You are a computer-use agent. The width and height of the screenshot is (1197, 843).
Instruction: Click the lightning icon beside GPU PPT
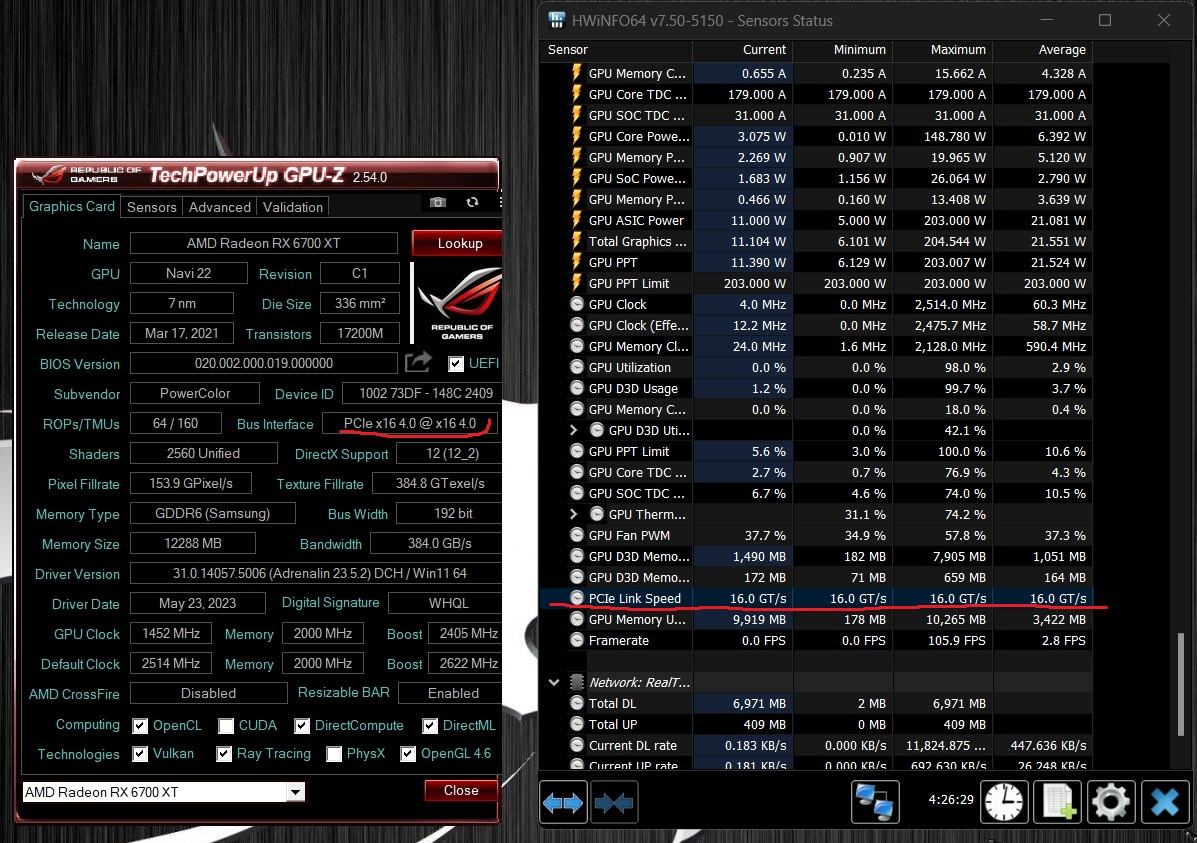coord(577,262)
